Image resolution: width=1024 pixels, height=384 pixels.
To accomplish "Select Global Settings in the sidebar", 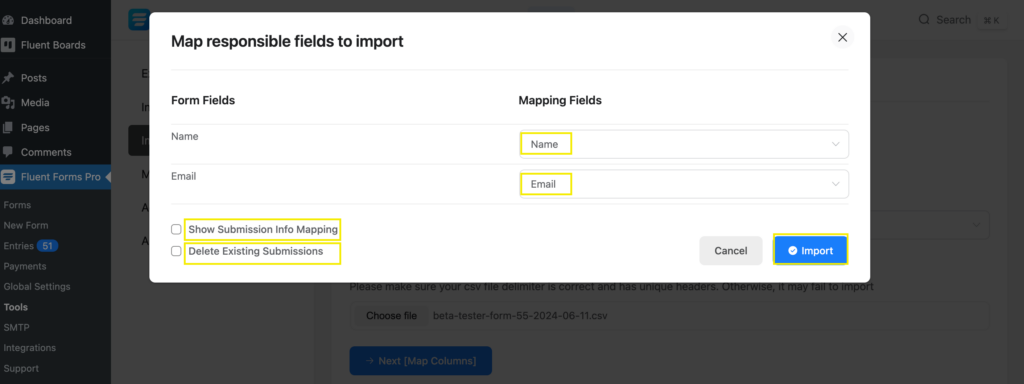I will 37,287.
